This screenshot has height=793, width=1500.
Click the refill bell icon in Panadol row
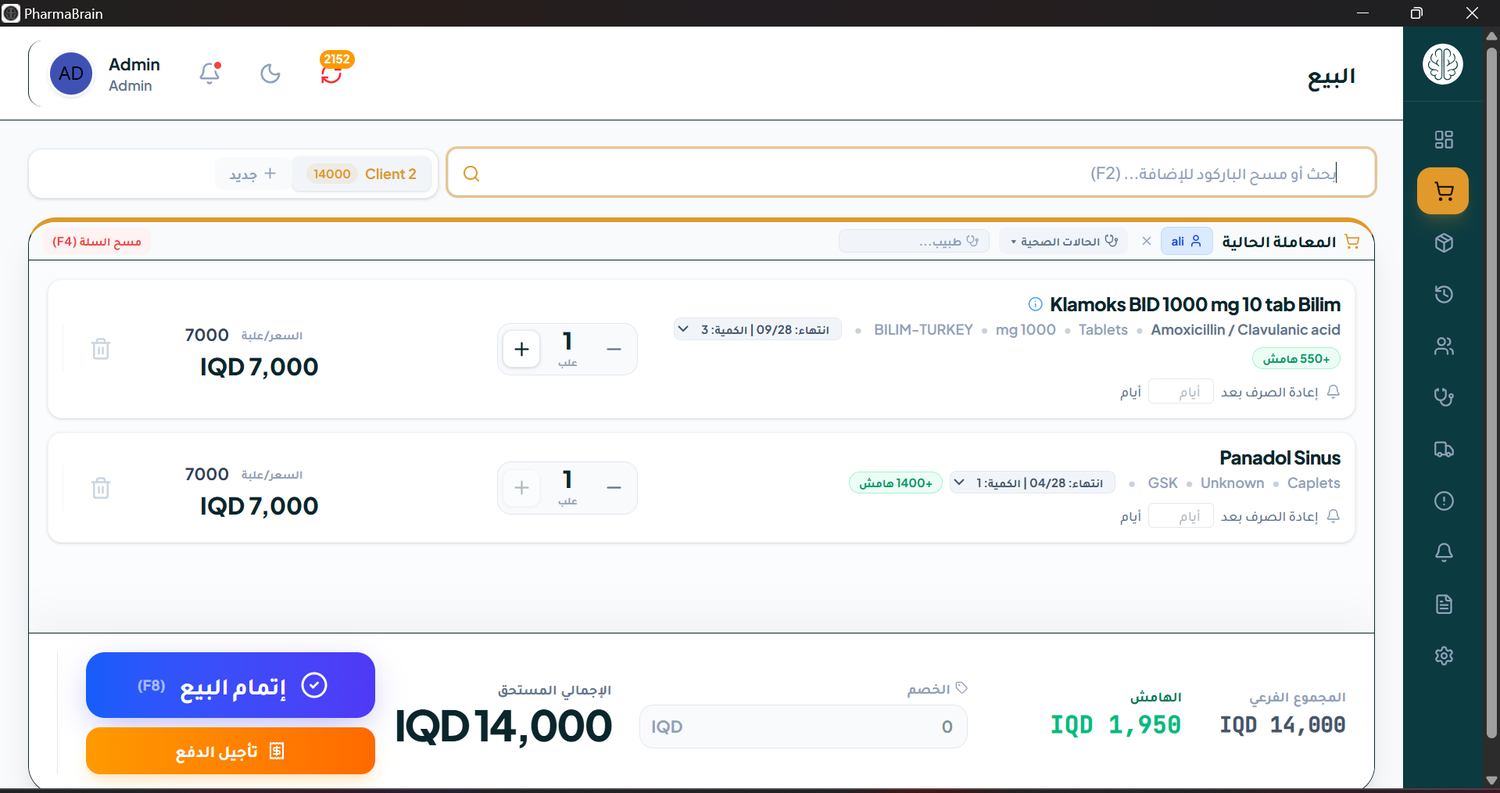point(1333,516)
